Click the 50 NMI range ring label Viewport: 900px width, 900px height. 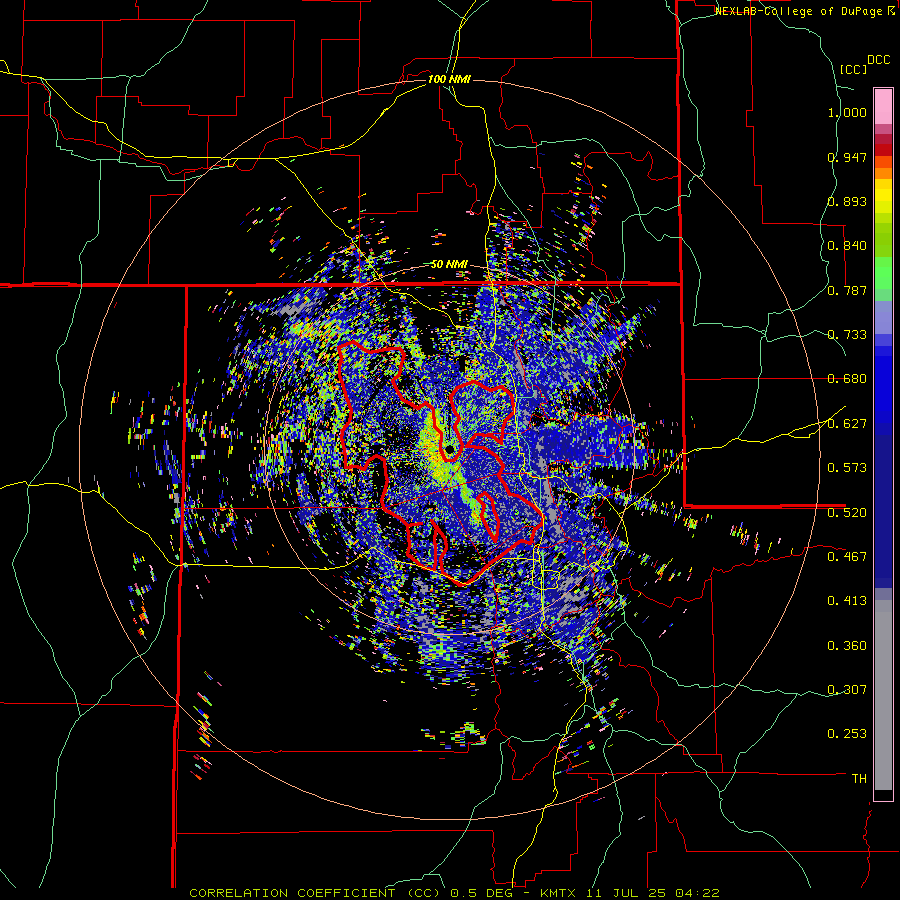coord(449,264)
